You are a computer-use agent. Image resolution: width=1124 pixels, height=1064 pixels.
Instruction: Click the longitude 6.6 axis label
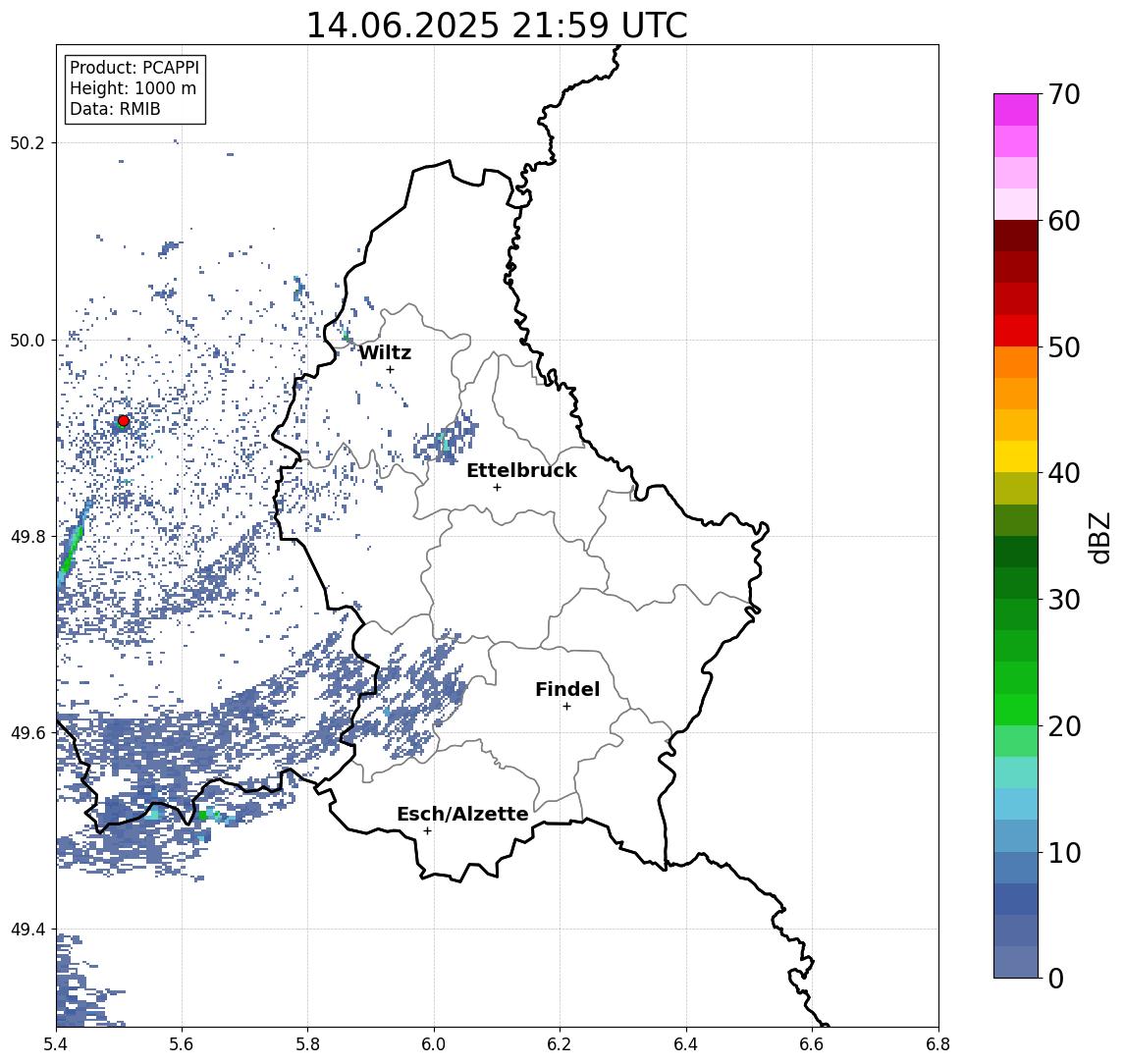812,1044
